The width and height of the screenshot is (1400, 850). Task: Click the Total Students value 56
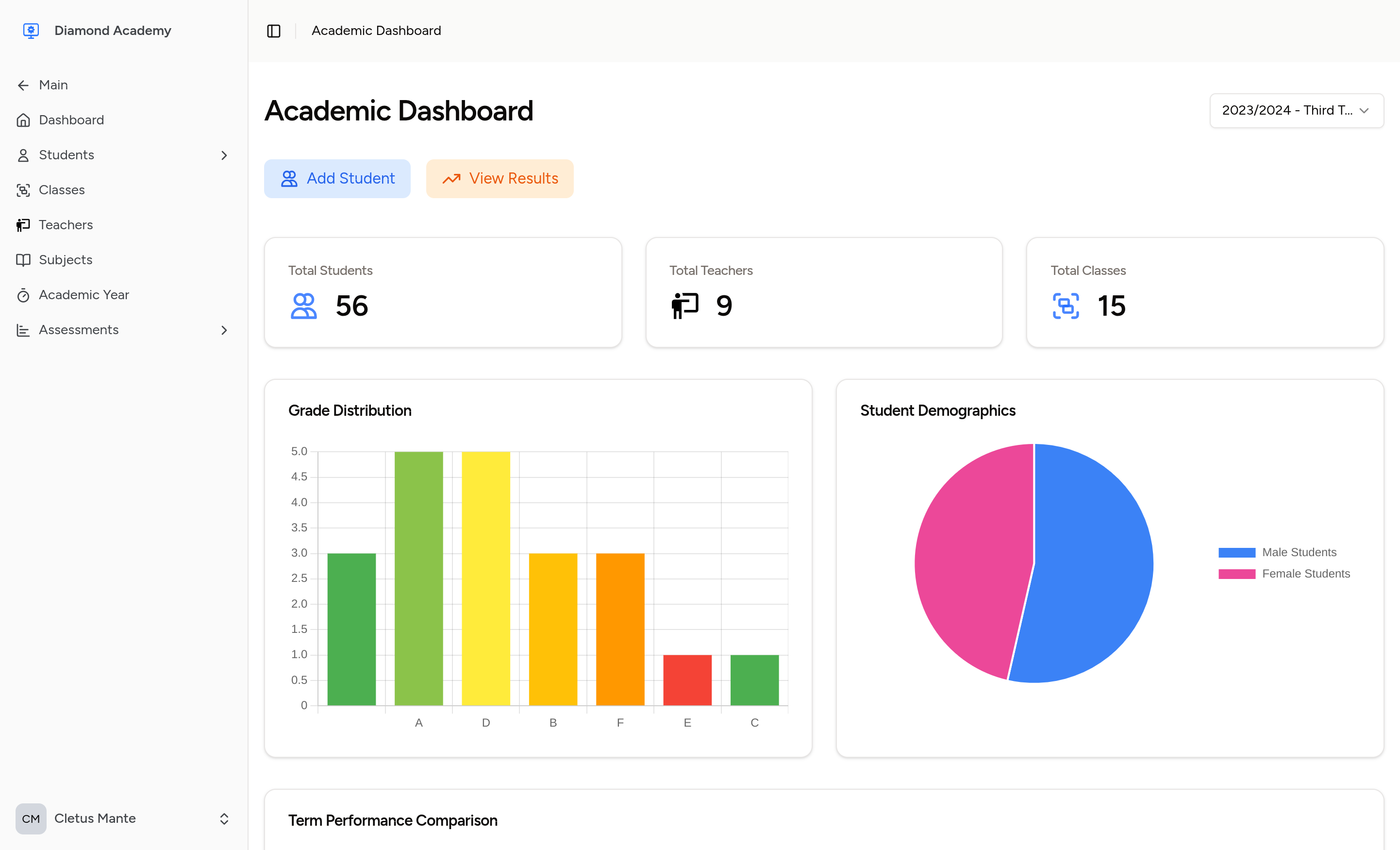coord(352,306)
